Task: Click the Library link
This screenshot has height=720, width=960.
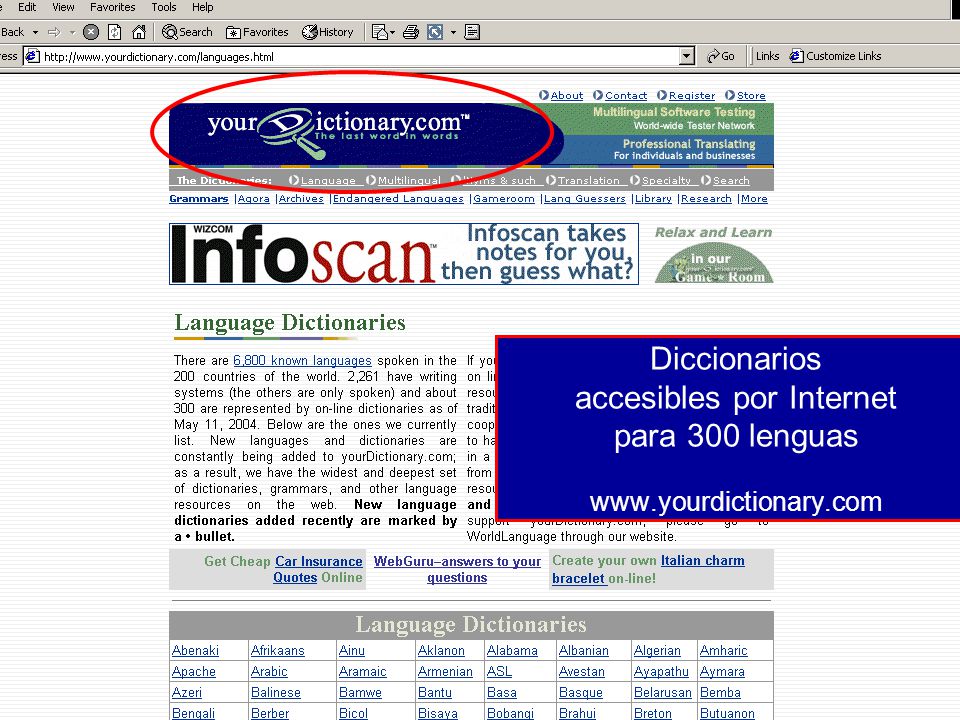Action: (653, 198)
